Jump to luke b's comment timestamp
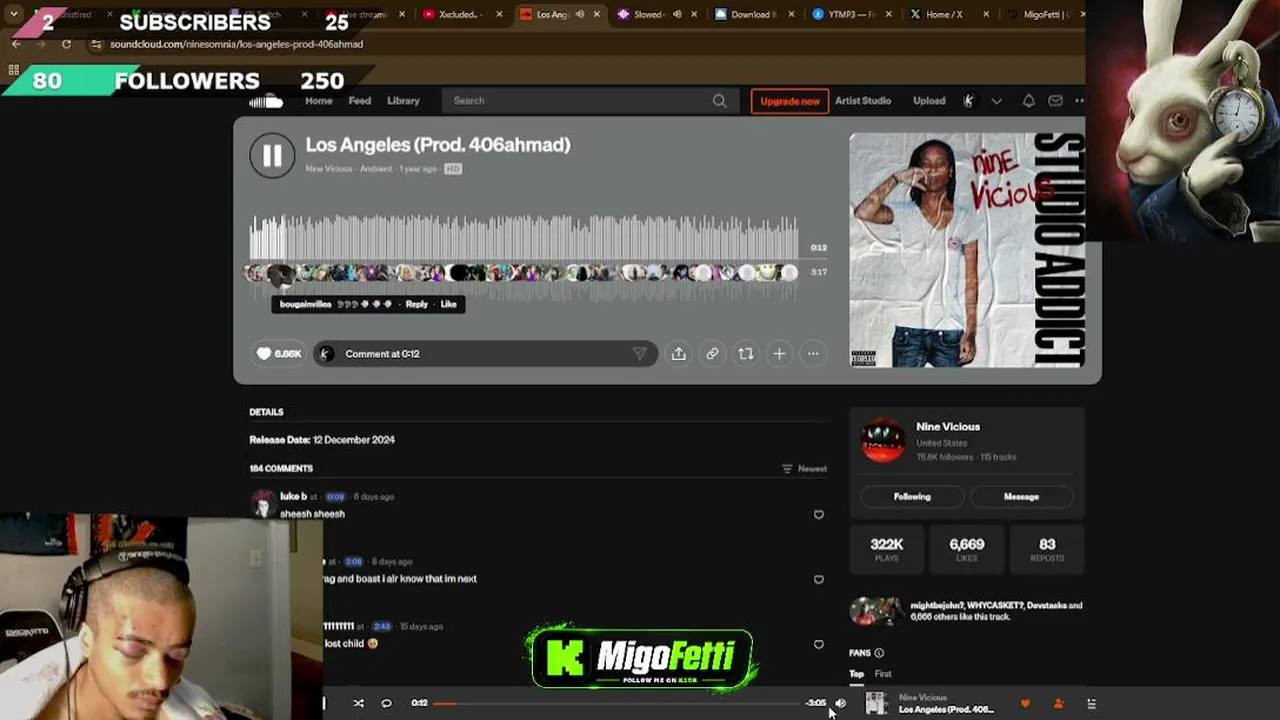The height and width of the screenshot is (720, 1280). 335,497
